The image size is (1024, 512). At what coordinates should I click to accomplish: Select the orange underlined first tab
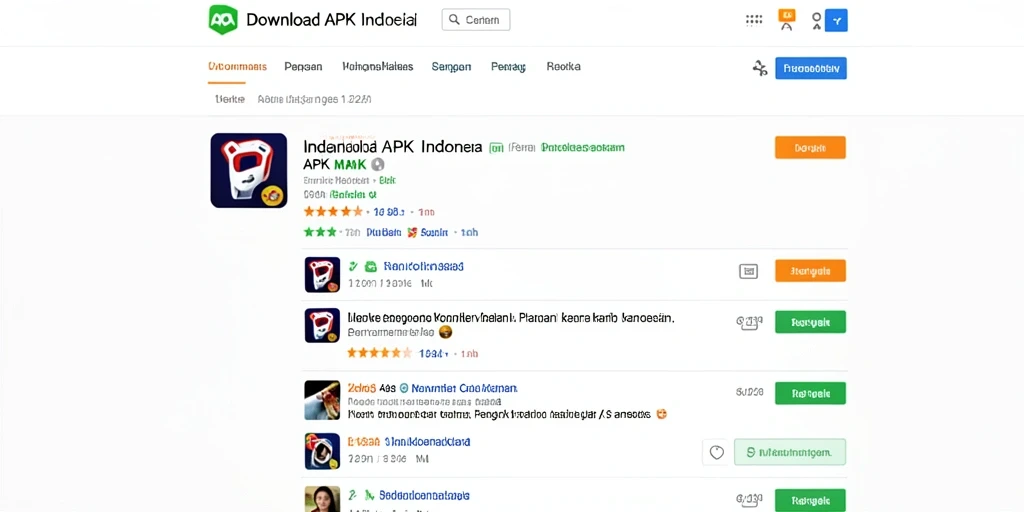pos(237,67)
